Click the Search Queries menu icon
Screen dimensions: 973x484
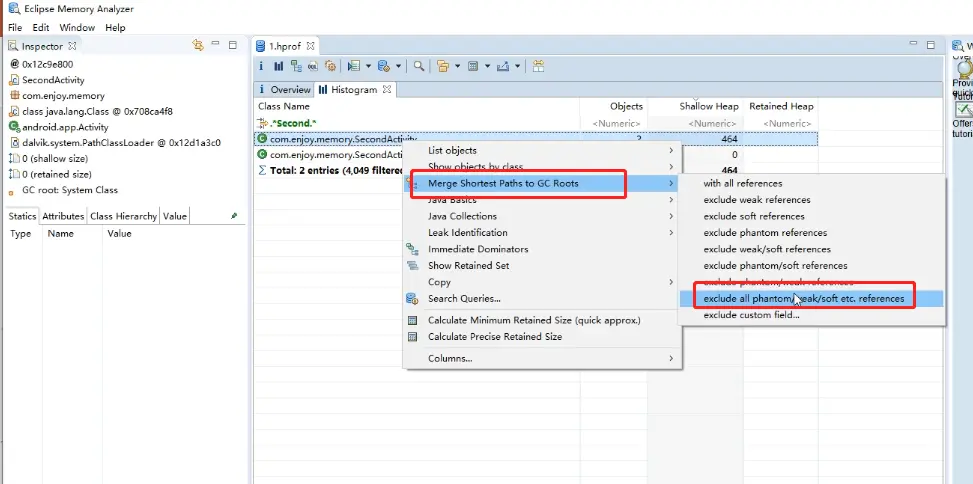412,298
